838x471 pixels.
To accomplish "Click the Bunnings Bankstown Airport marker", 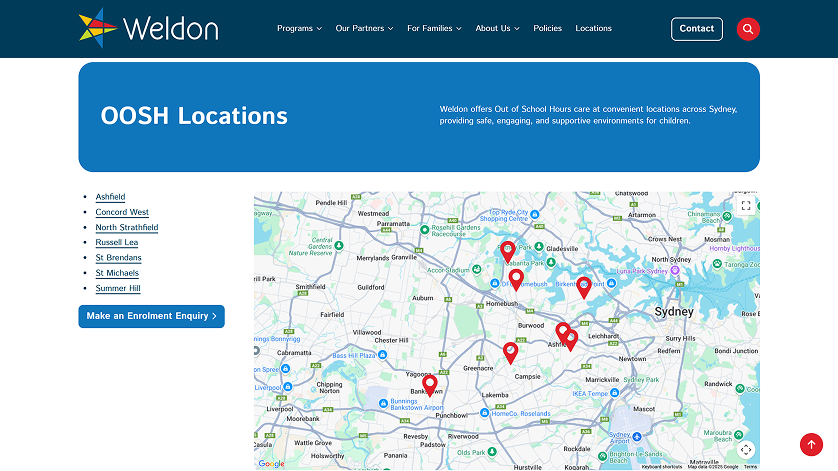I will point(383,404).
